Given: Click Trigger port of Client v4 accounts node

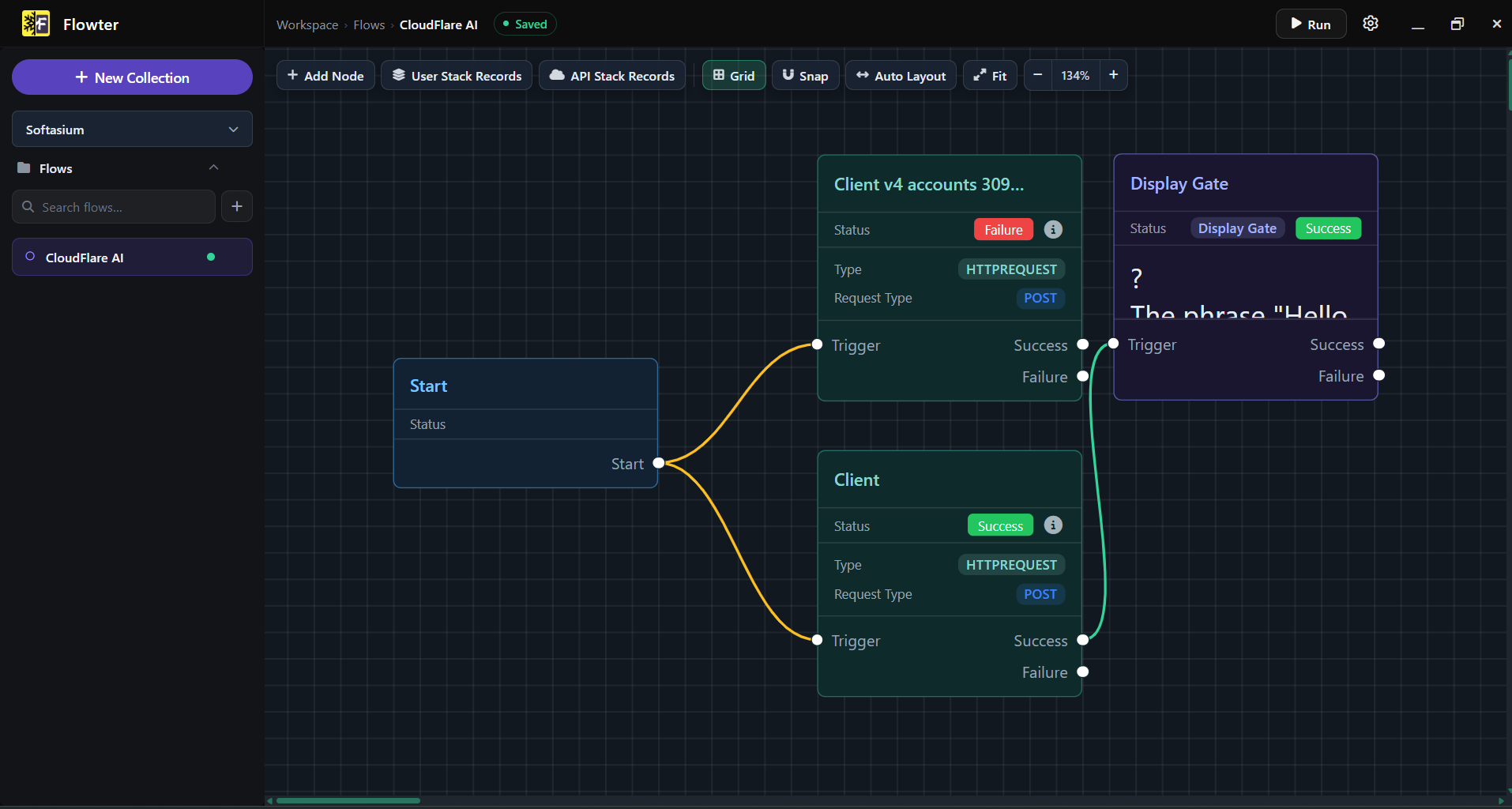Looking at the screenshot, I should pos(818,344).
